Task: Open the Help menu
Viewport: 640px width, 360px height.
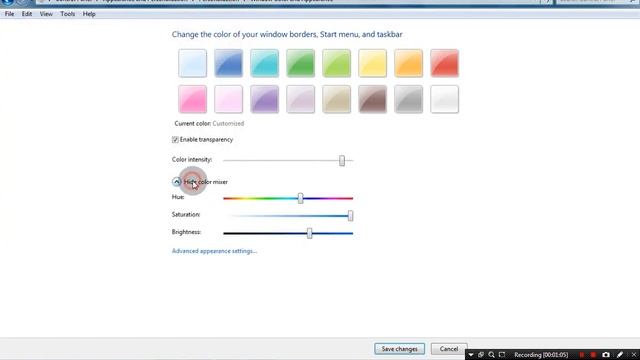Action: (x=89, y=14)
